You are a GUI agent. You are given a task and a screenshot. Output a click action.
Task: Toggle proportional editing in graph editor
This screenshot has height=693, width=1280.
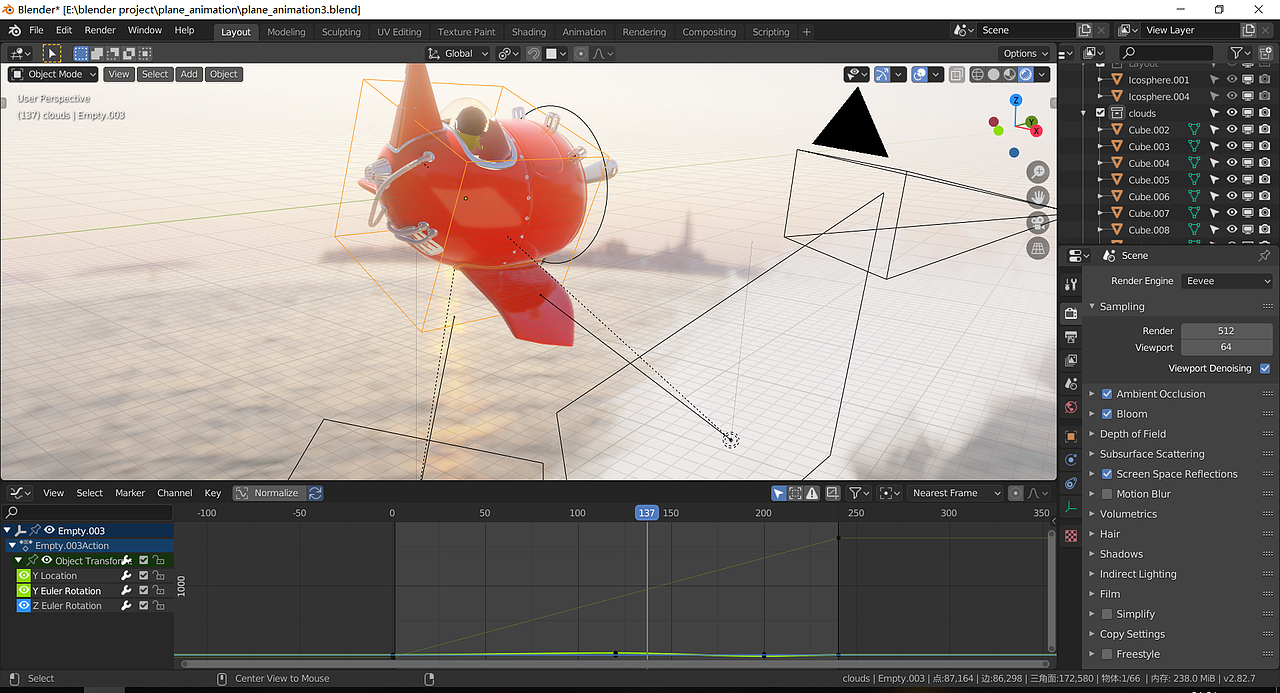(x=1016, y=493)
